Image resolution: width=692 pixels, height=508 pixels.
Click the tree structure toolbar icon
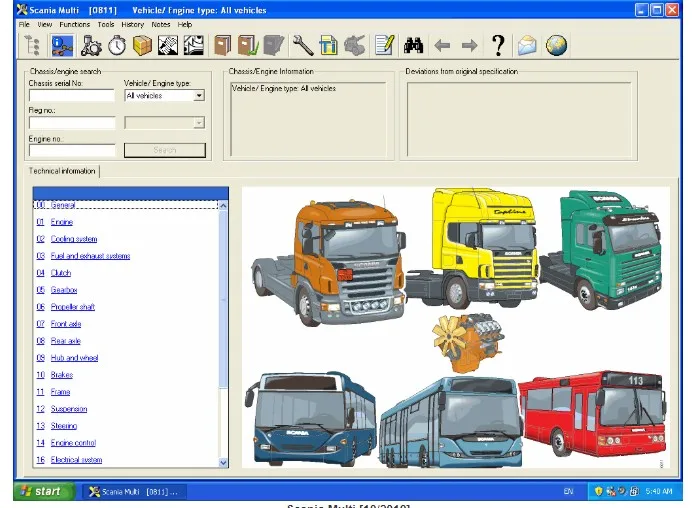[x=33, y=45]
